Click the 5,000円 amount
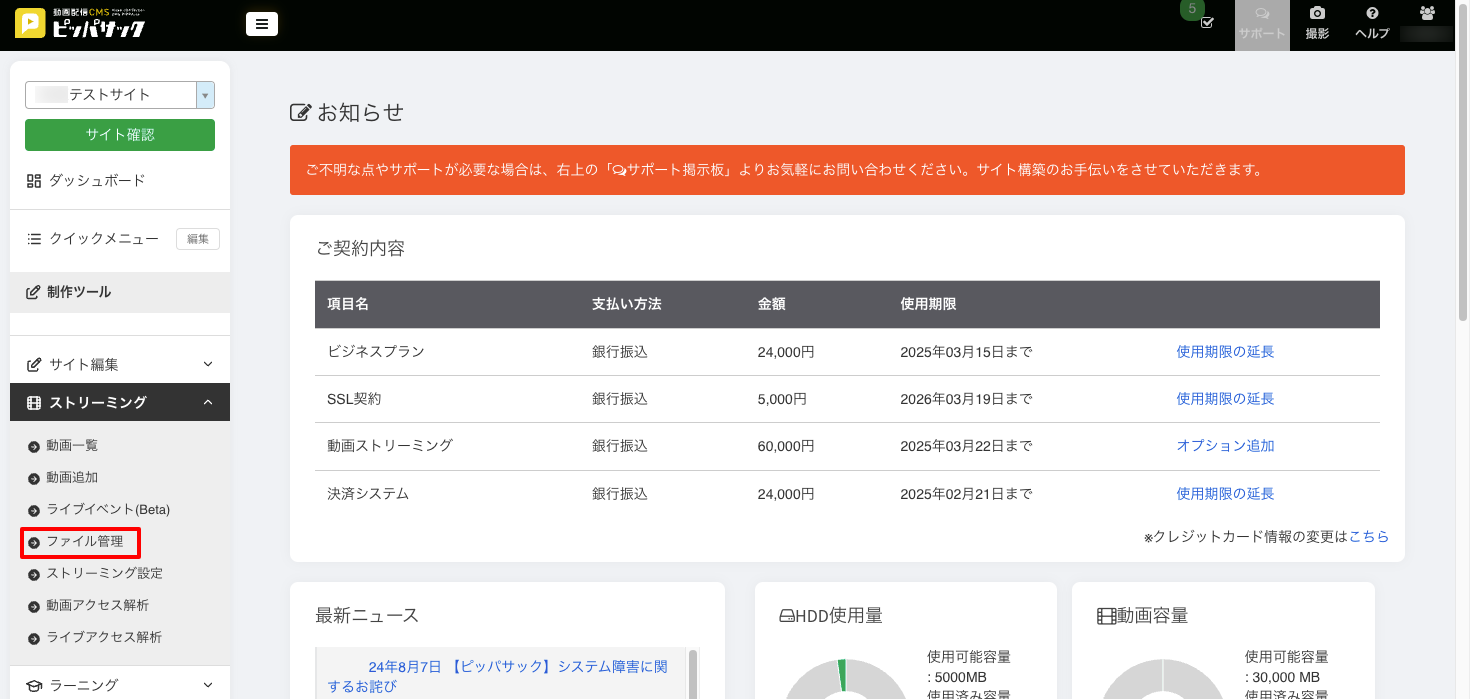 coord(782,399)
